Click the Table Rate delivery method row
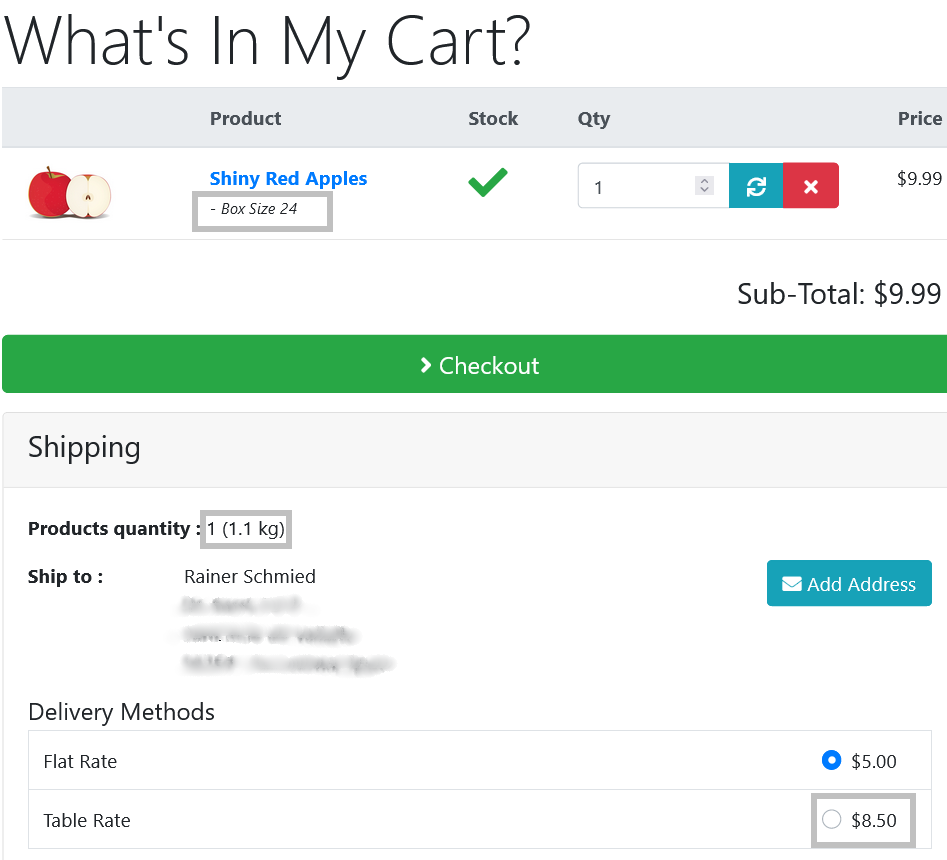947x860 pixels. [480, 820]
